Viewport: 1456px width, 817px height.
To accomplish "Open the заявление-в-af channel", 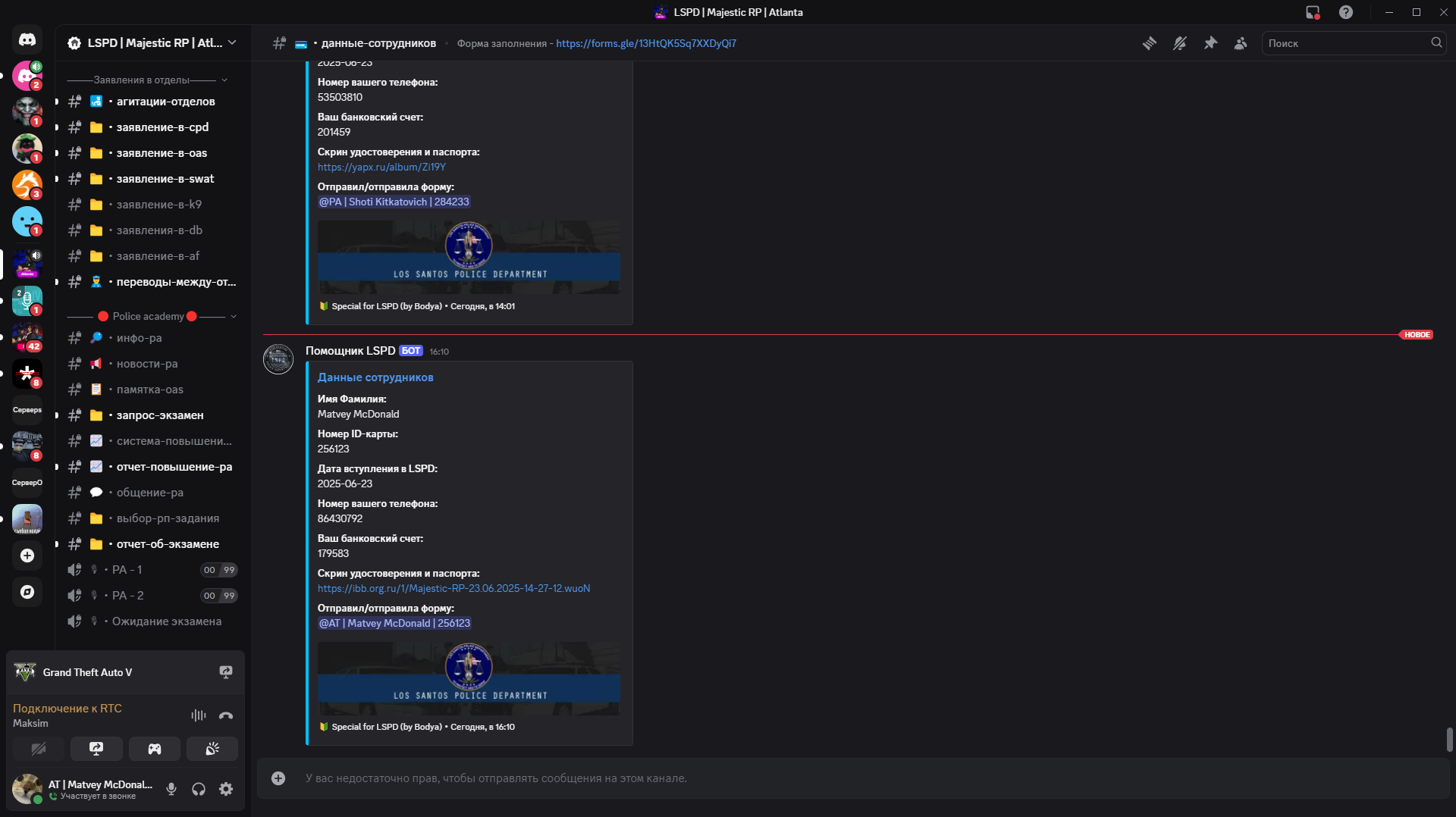I will pos(152,256).
